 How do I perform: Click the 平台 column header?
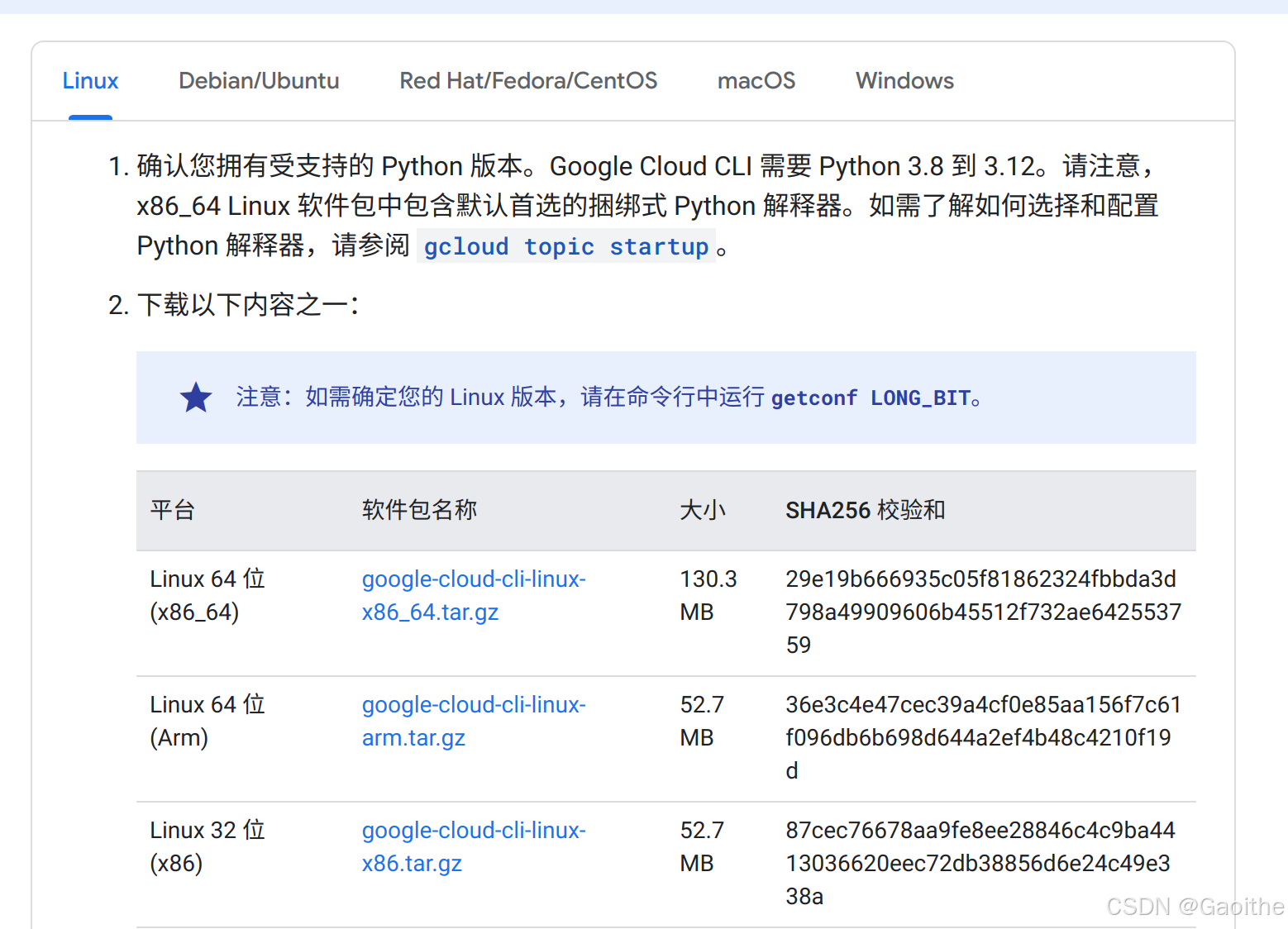pos(173,510)
